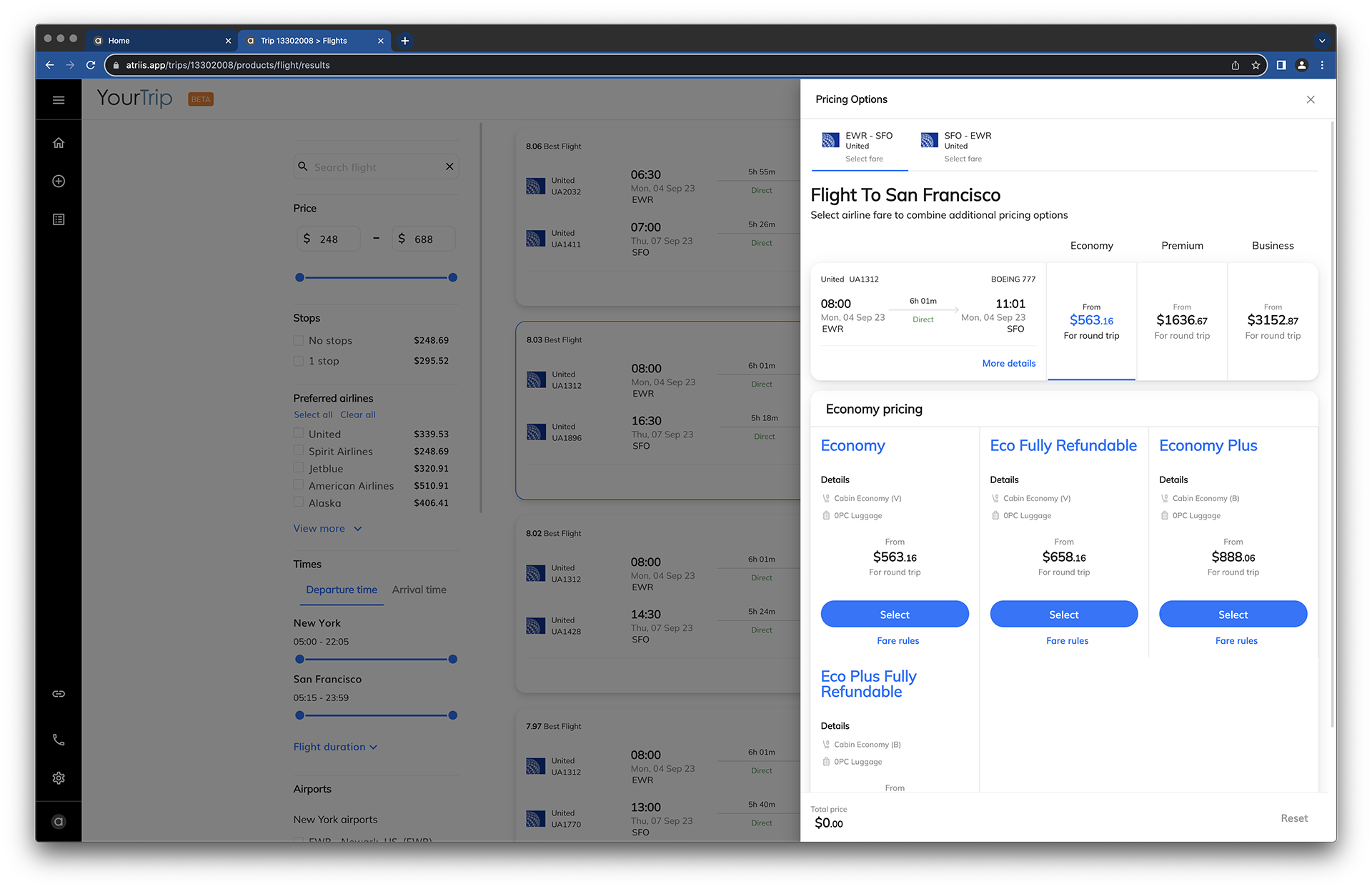1372x889 pixels.
Task: Go to Home icon in sidebar
Action: (59, 143)
